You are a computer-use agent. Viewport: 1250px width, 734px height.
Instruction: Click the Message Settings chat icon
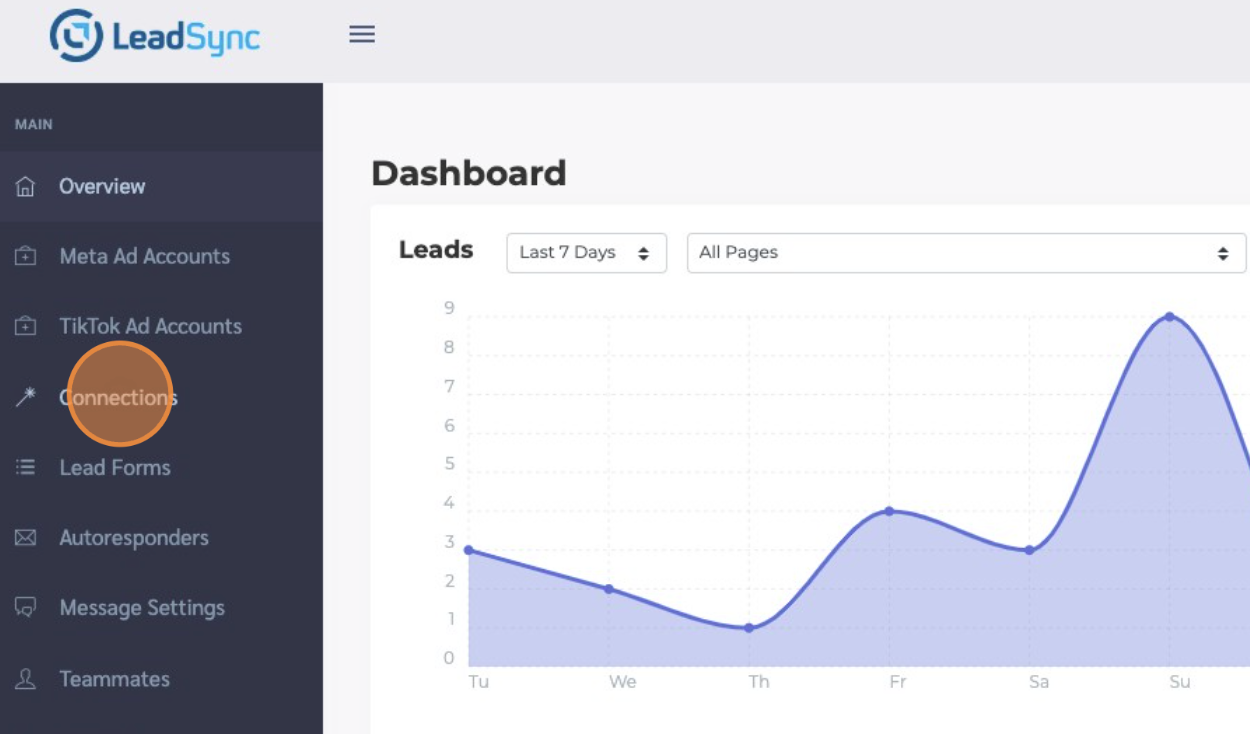tap(26, 608)
